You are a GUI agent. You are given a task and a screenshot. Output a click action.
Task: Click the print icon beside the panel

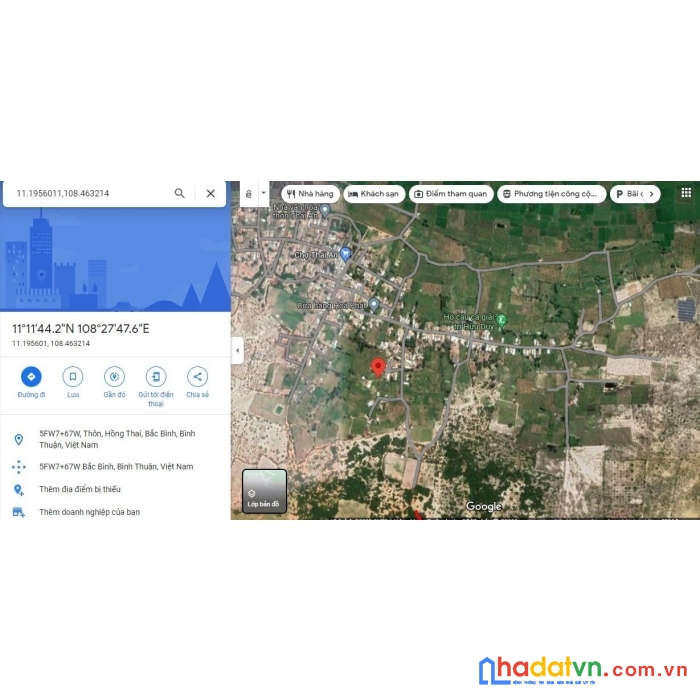[249, 194]
